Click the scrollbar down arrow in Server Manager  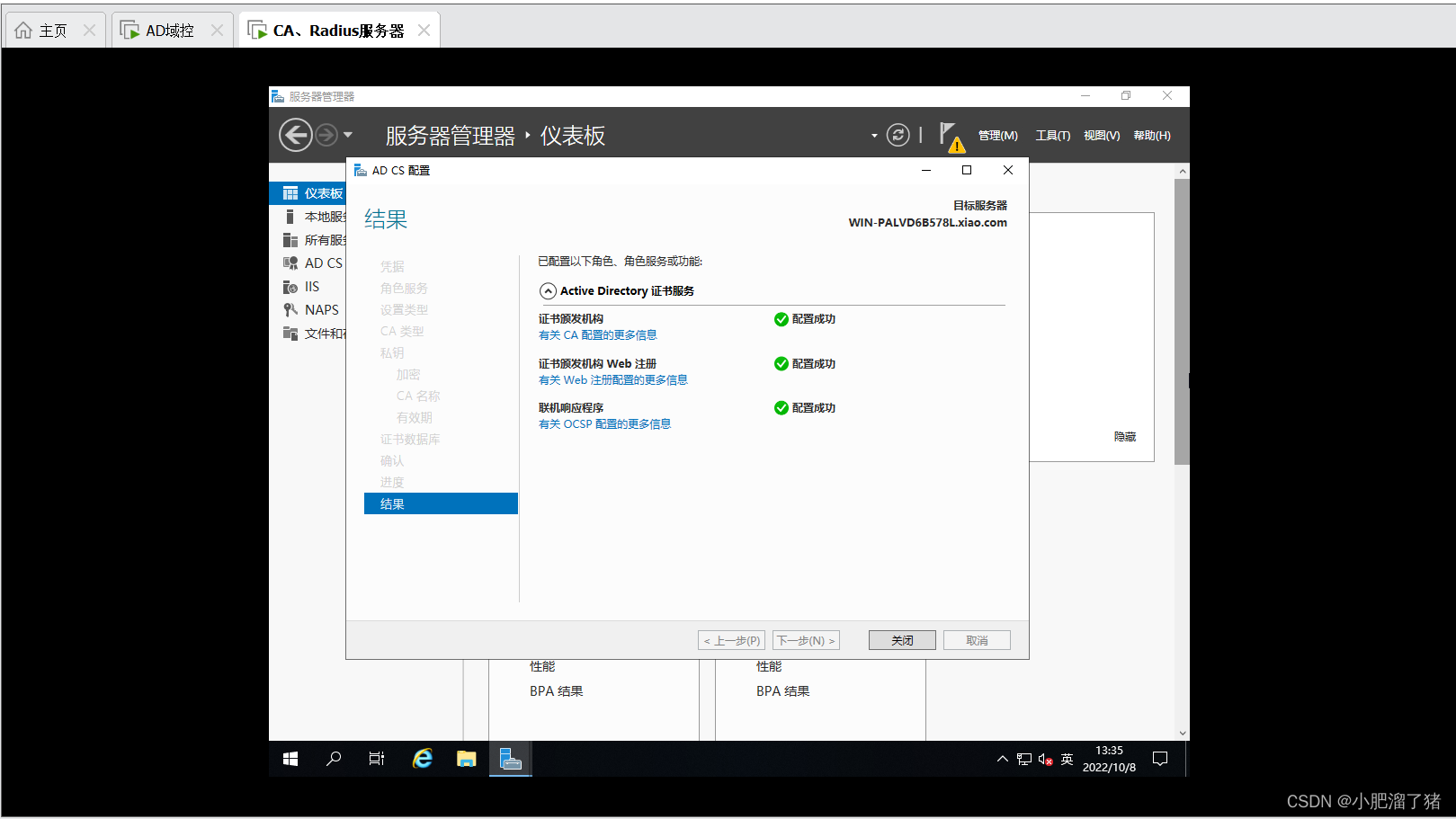pyautogui.click(x=1183, y=733)
